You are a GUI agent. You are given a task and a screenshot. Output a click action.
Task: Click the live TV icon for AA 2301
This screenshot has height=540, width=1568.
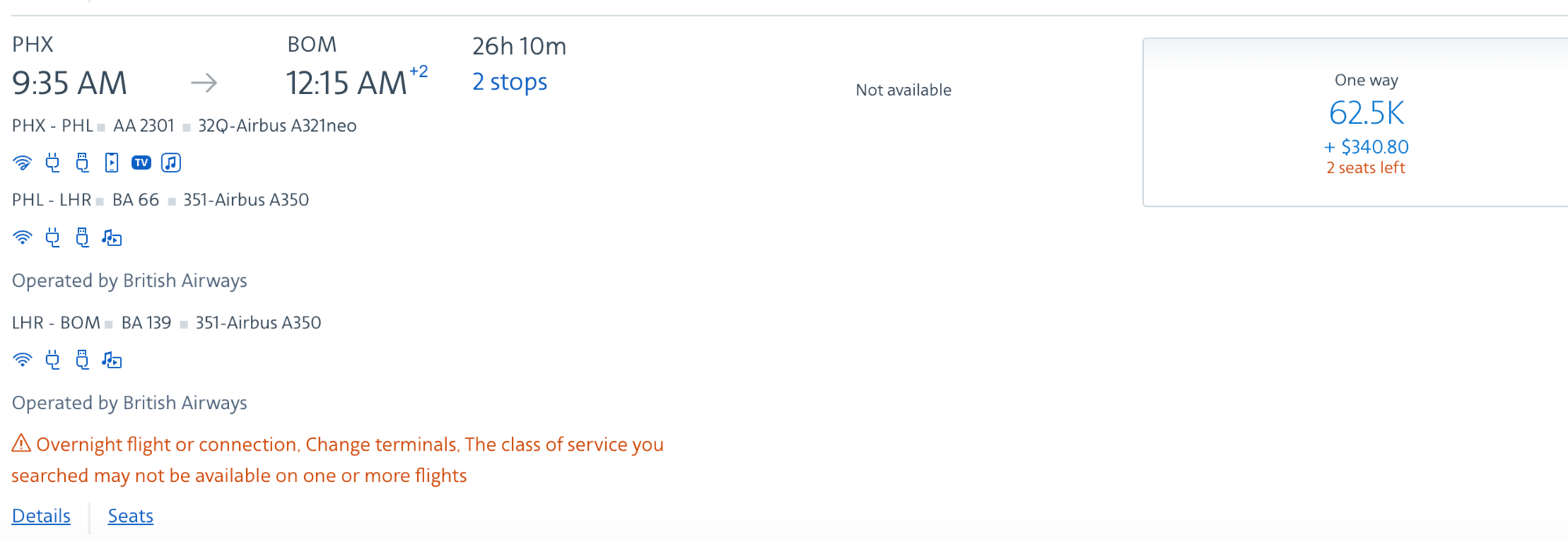click(141, 163)
